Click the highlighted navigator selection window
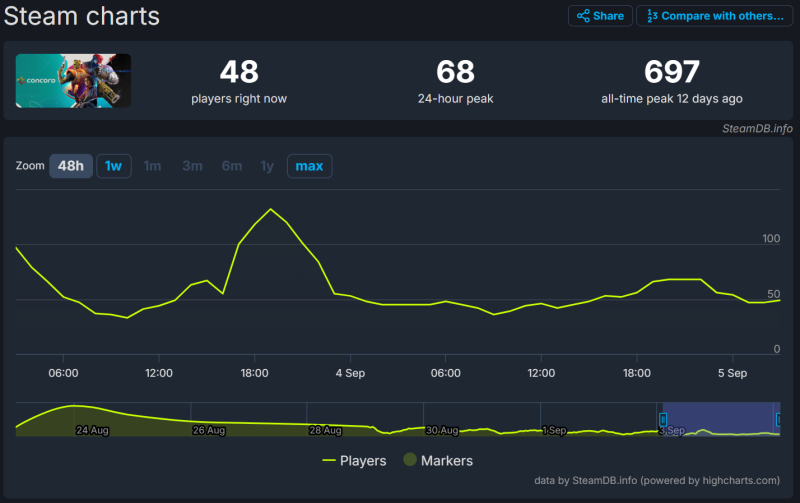Screen dimensions: 800x503 tap(720, 419)
